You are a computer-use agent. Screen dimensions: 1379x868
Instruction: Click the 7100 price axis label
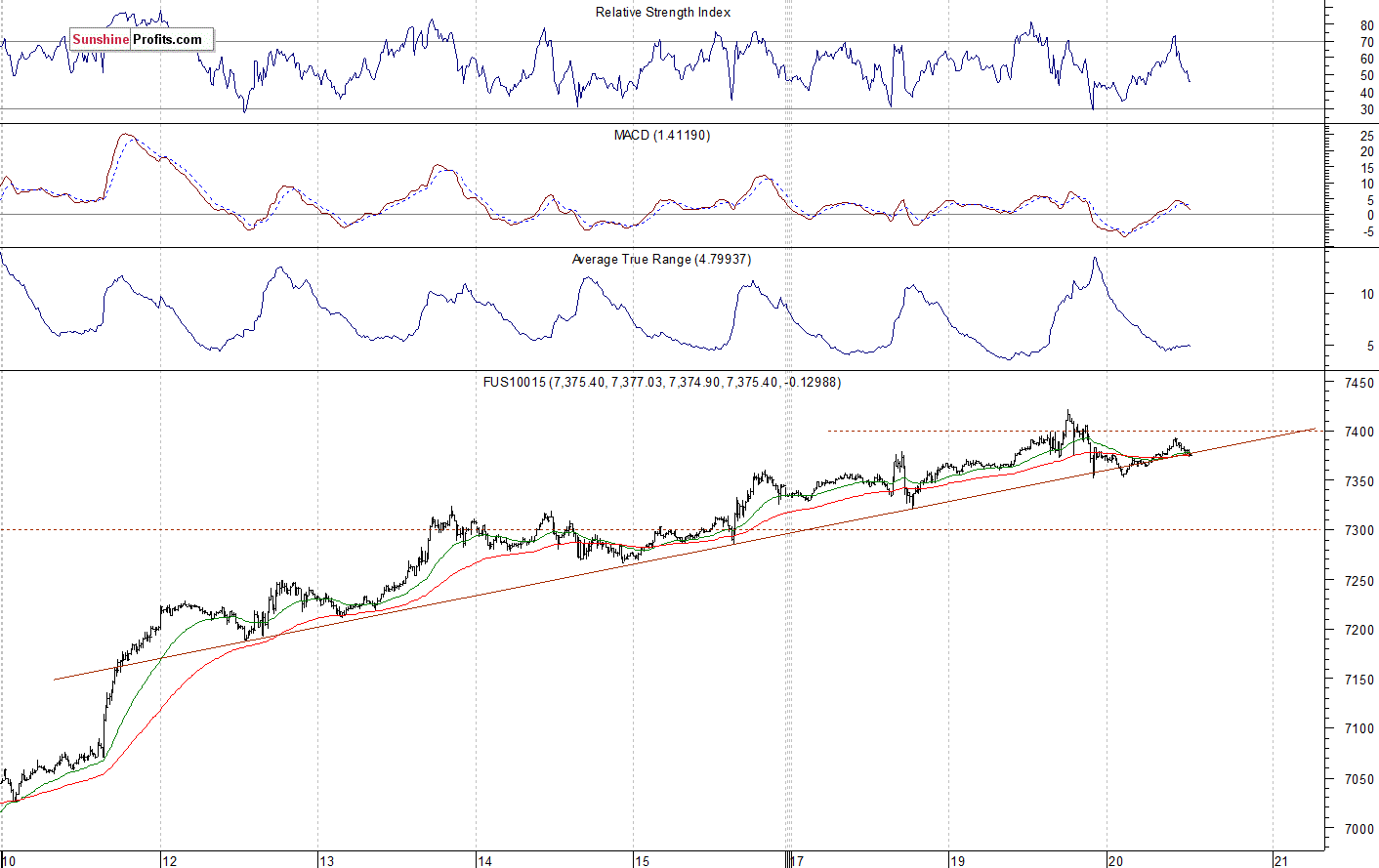pyautogui.click(x=1360, y=728)
